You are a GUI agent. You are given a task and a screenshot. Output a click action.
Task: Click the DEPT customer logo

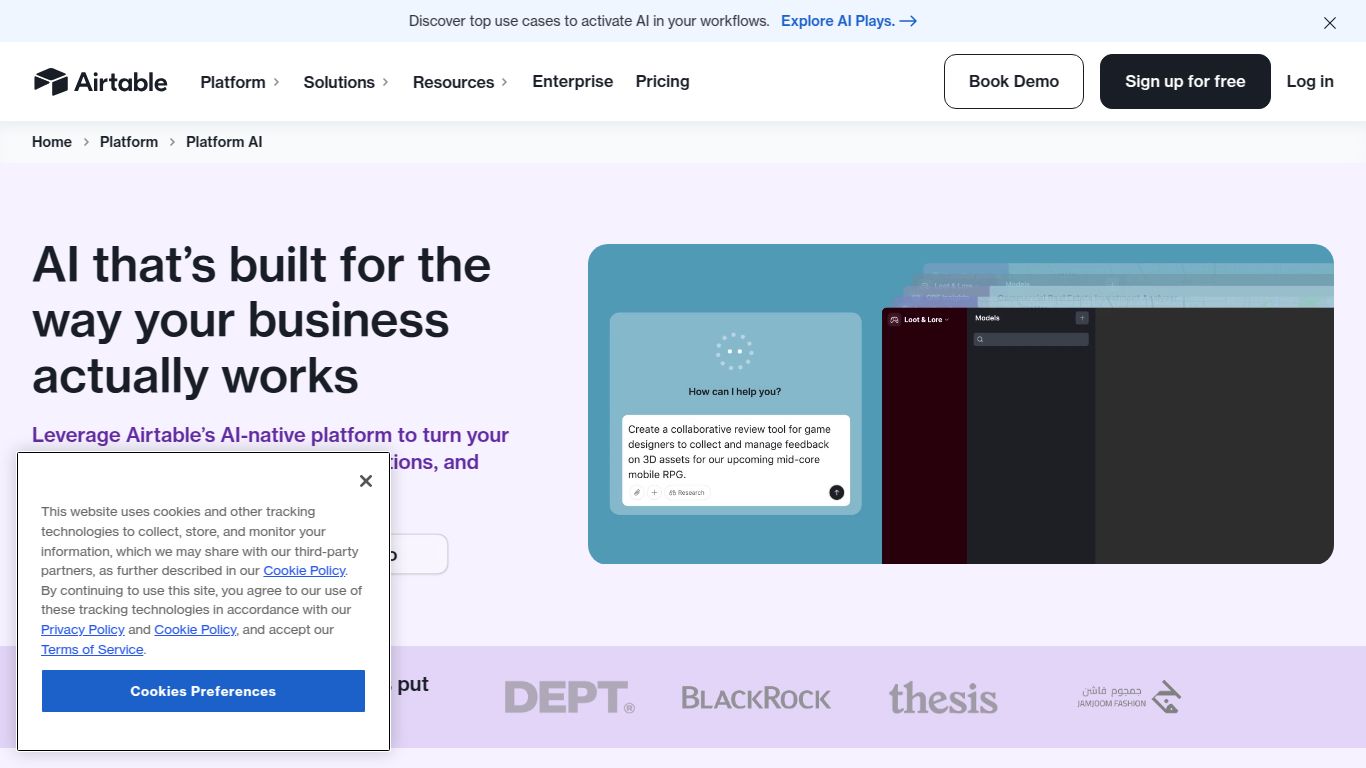pyautogui.click(x=569, y=697)
